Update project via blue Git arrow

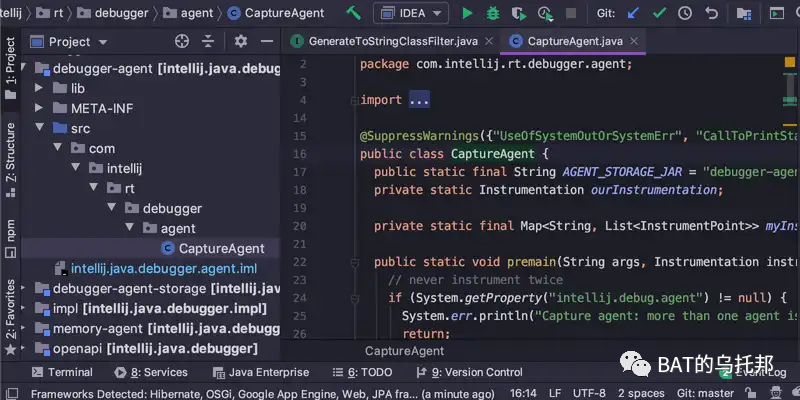click(x=633, y=13)
